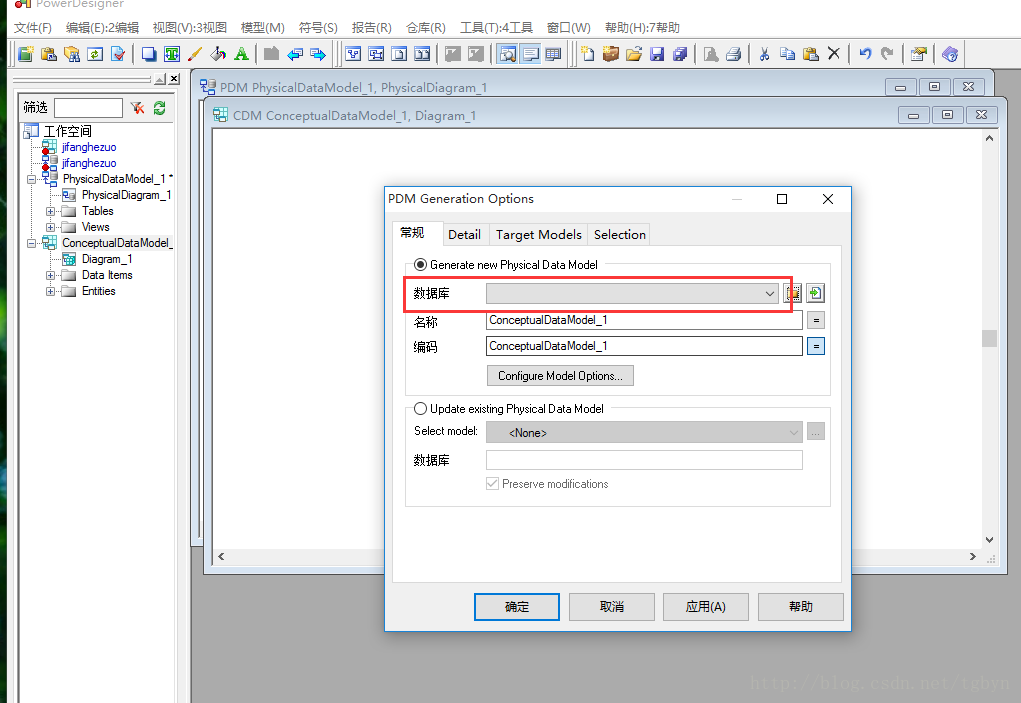Expand the Tables folder

tap(50, 212)
